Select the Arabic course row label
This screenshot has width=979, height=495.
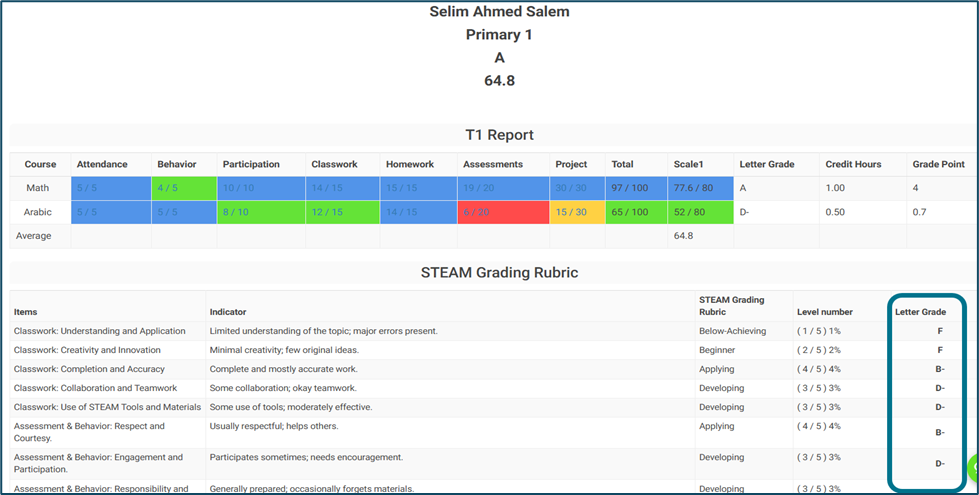[x=40, y=212]
